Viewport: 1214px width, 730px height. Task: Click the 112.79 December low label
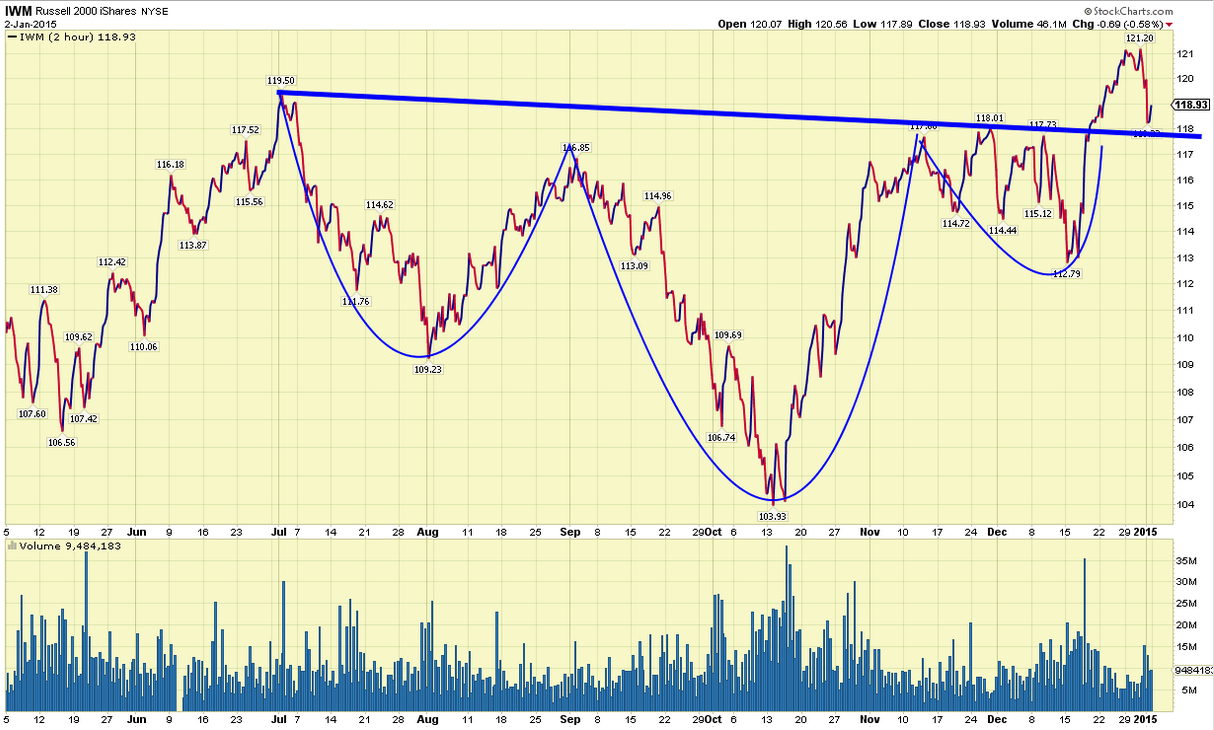coord(1069,273)
